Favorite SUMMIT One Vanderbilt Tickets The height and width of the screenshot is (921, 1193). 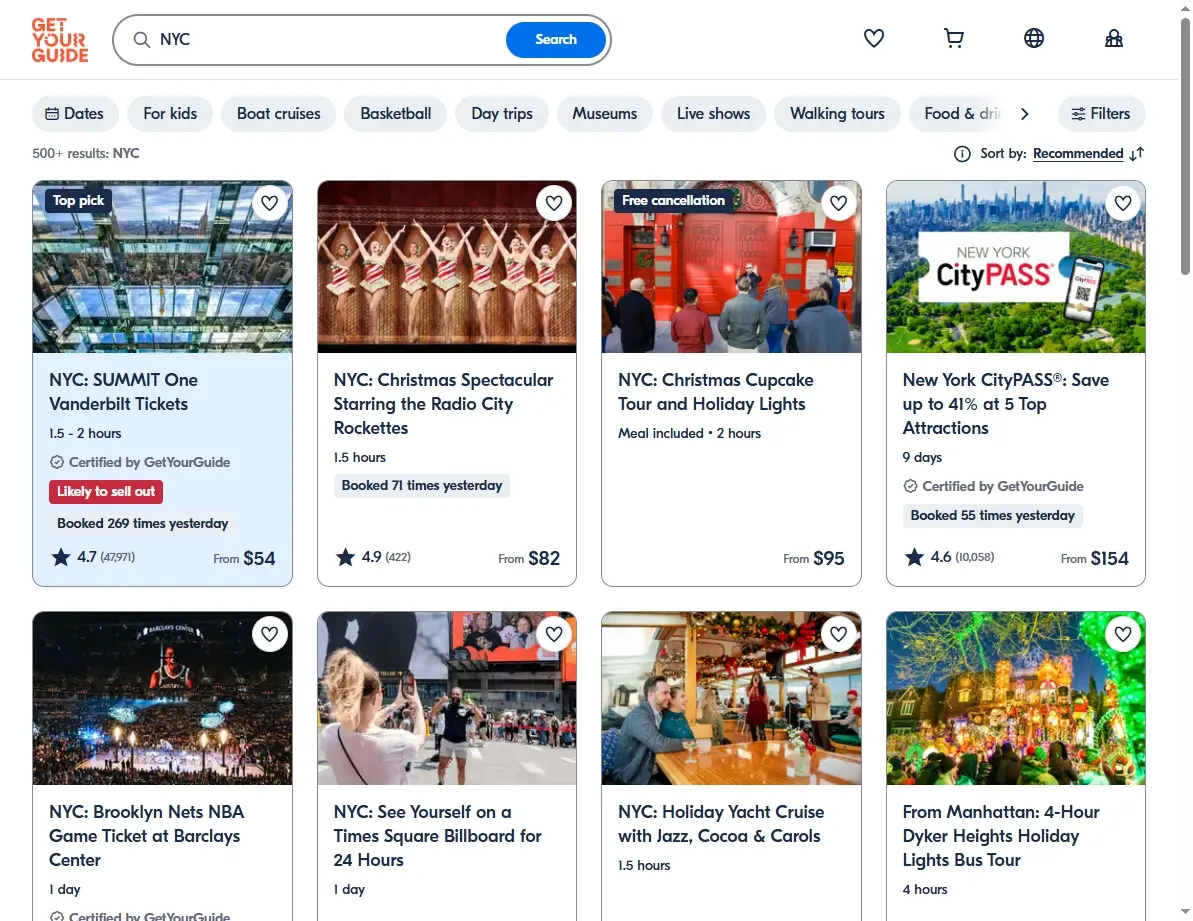pos(269,203)
